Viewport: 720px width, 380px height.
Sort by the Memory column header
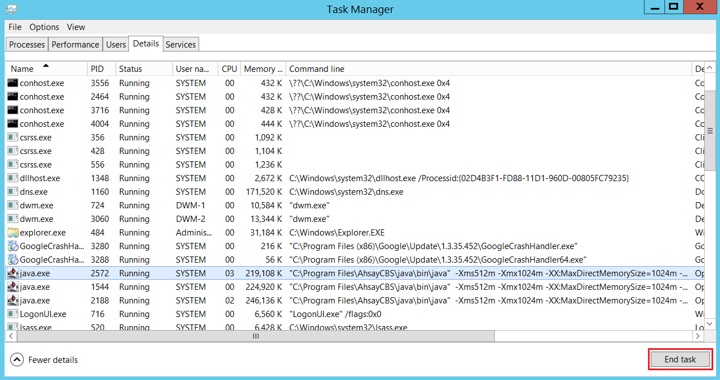(x=263, y=69)
